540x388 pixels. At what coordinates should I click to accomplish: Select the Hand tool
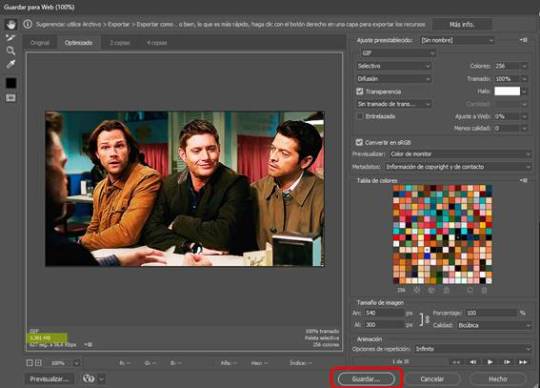tap(11, 25)
